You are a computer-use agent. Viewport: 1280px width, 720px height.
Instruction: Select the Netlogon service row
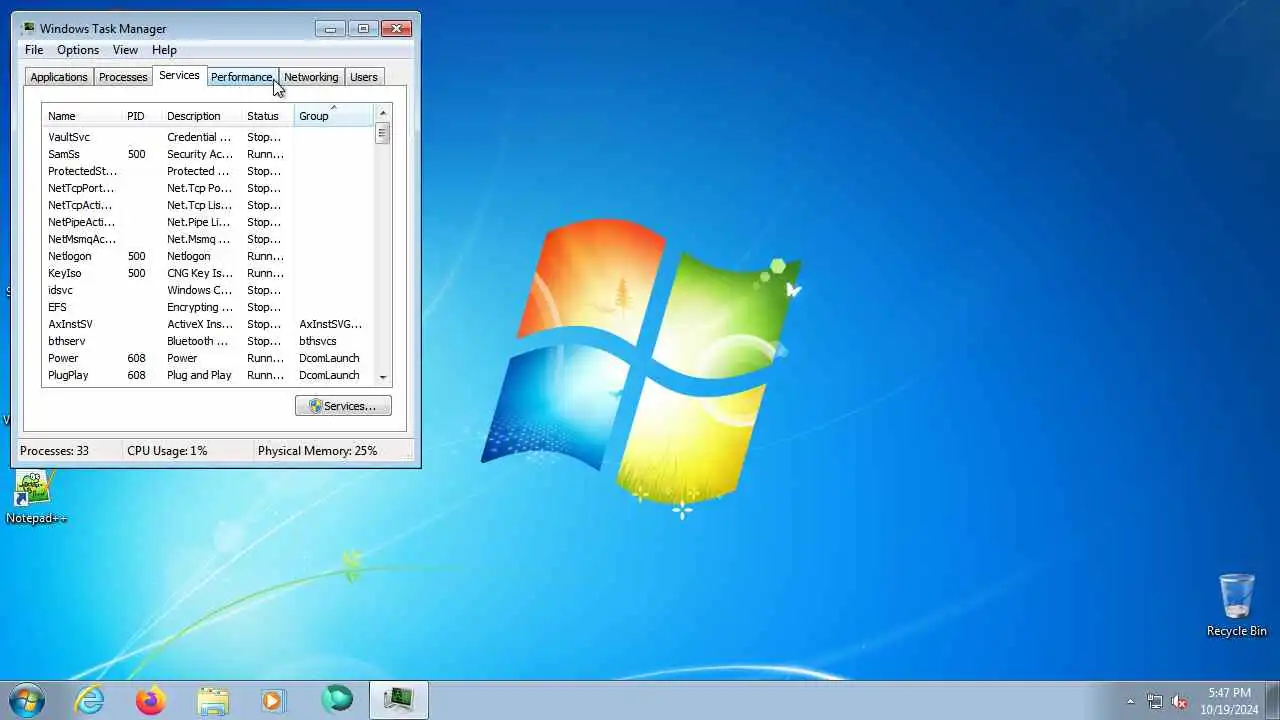(207, 256)
